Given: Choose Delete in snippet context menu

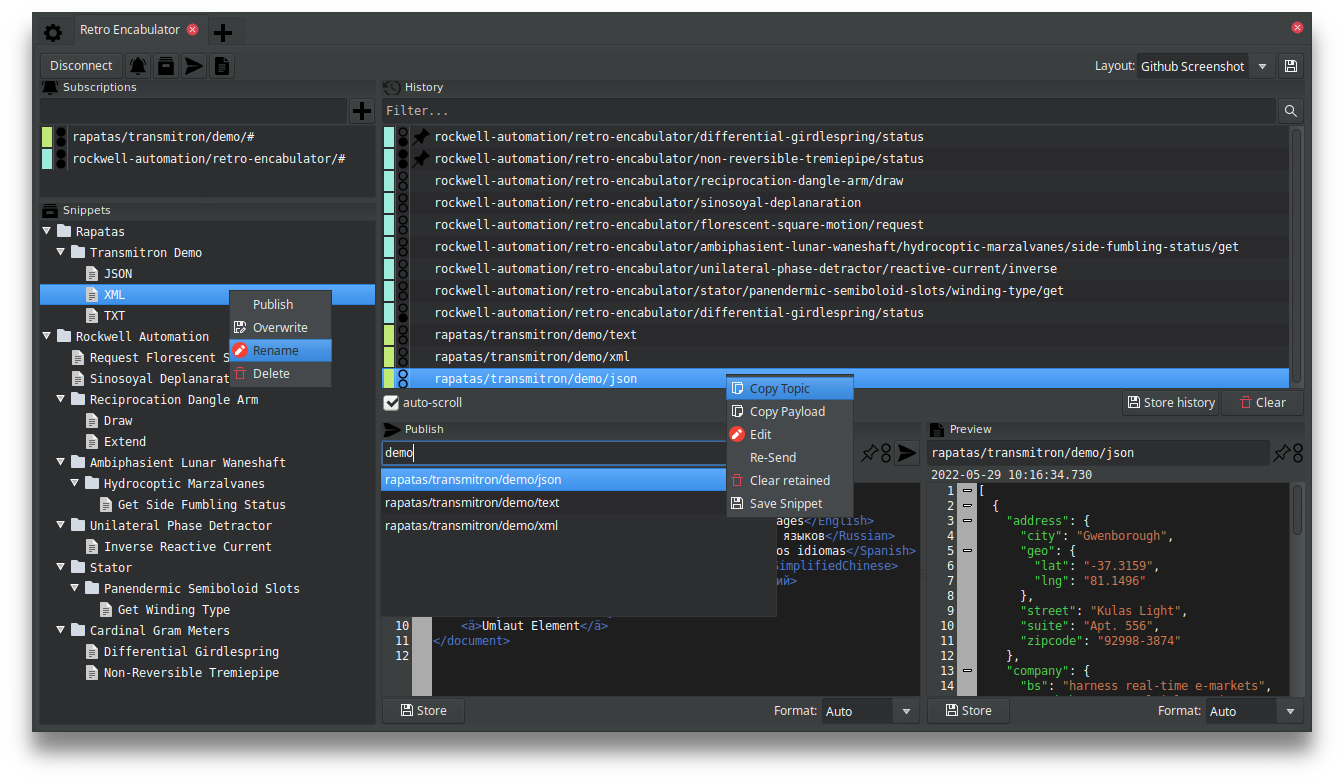Looking at the screenshot, I should (281, 373).
